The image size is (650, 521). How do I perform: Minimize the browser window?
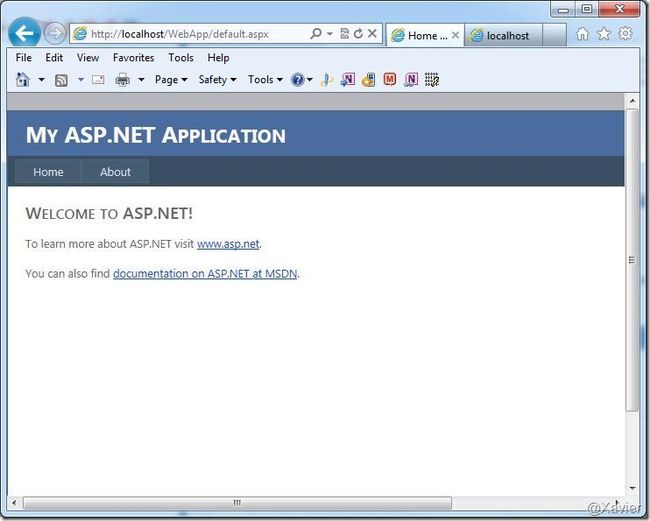click(x=563, y=10)
